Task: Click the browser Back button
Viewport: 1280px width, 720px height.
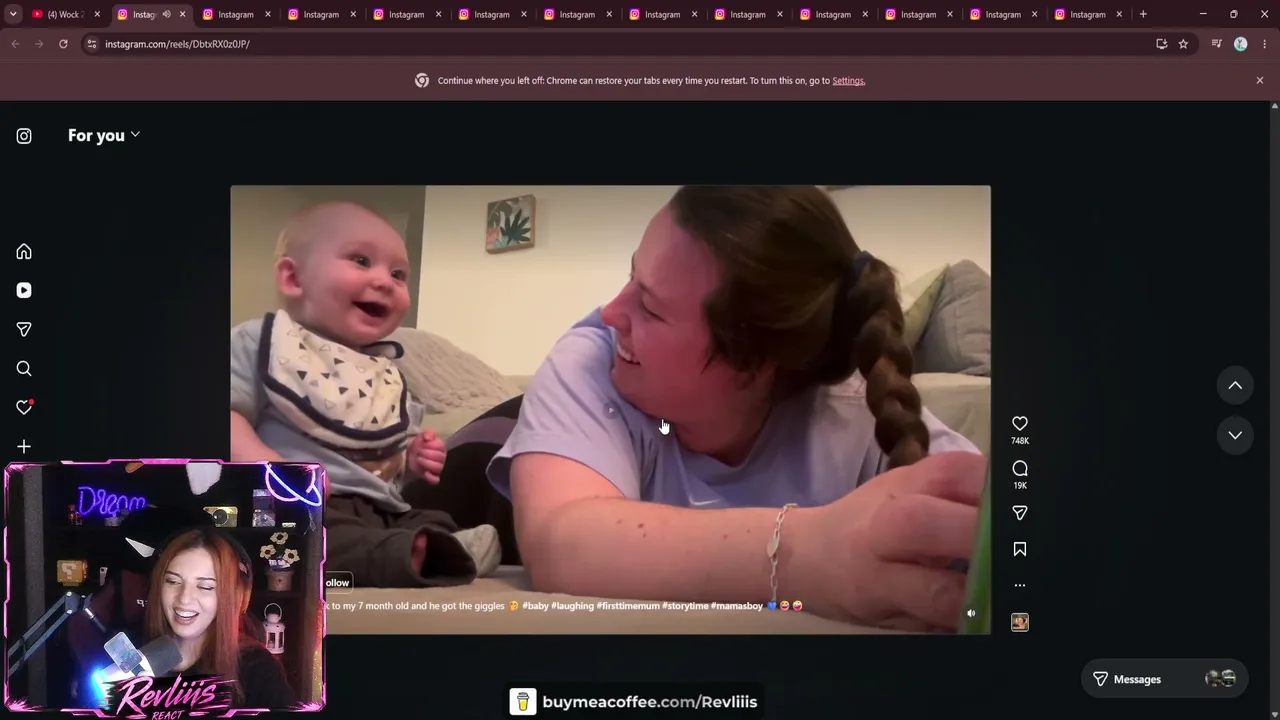Action: coord(15,44)
